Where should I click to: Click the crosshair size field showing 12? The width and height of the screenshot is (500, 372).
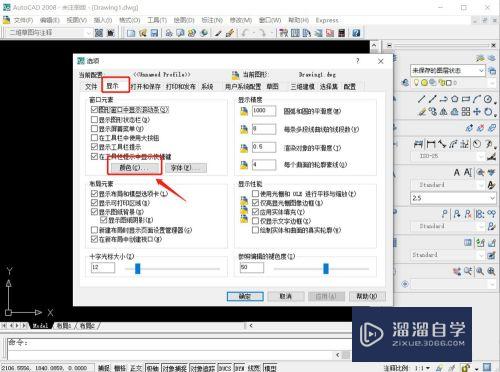tap(103, 268)
